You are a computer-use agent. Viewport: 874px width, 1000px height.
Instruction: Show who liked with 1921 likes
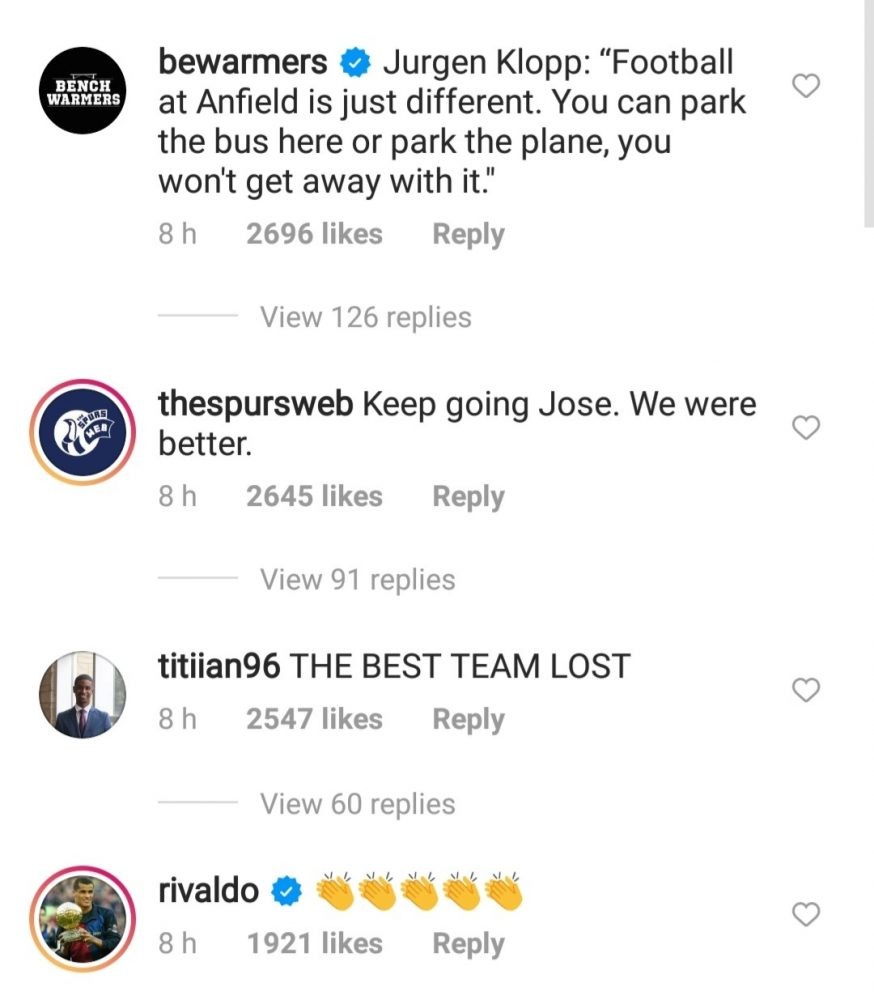[315, 943]
